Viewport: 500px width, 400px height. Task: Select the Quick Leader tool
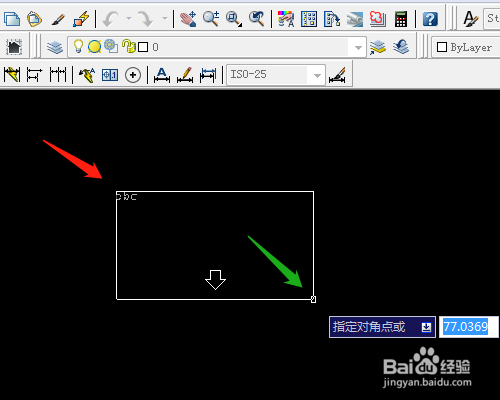point(87,75)
